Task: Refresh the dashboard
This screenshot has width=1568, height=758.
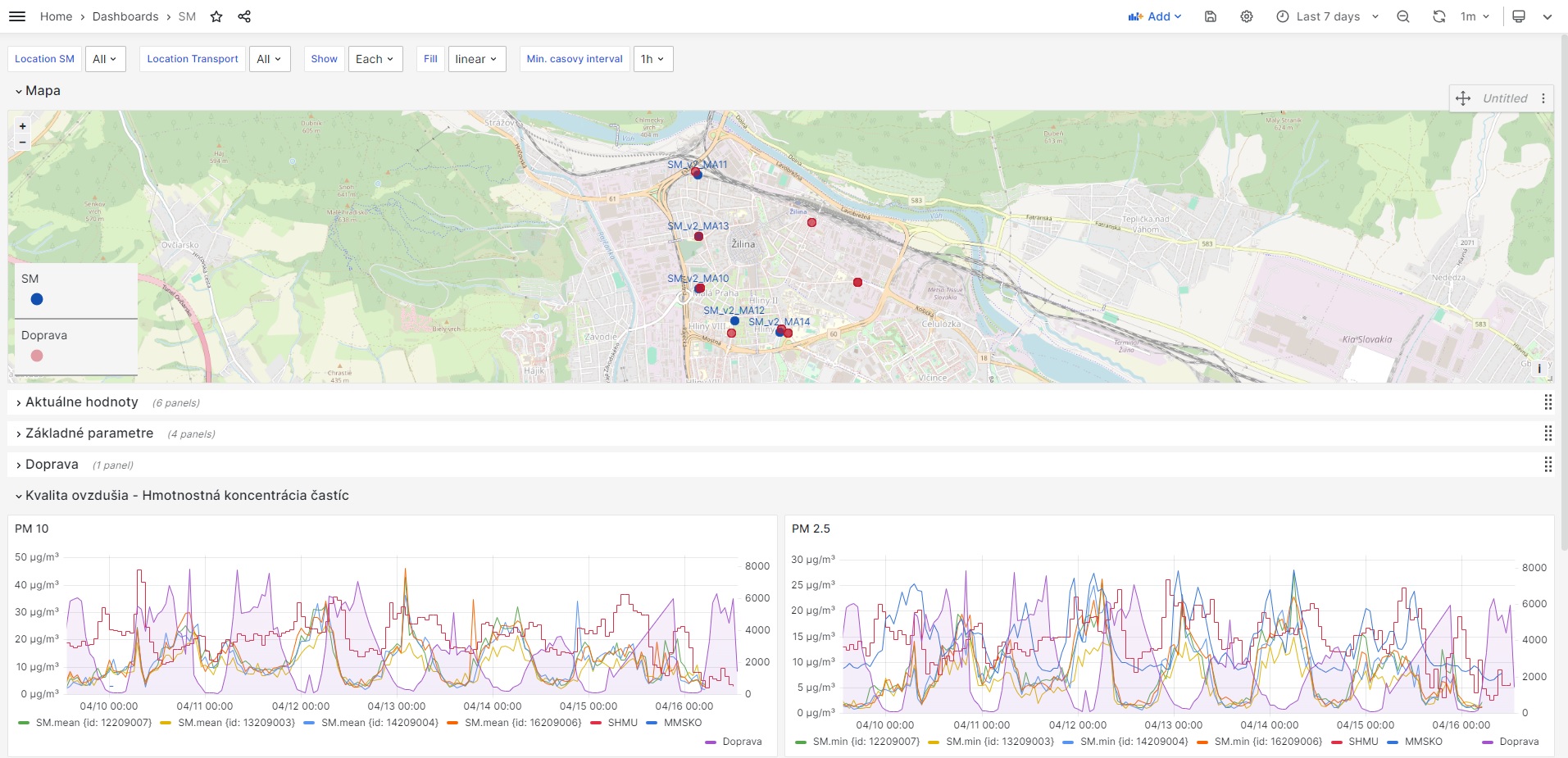Action: click(1438, 16)
